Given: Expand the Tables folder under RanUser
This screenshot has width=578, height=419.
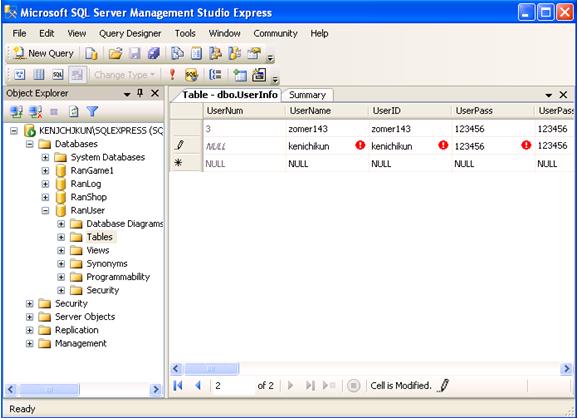Looking at the screenshot, I should 61,237.
